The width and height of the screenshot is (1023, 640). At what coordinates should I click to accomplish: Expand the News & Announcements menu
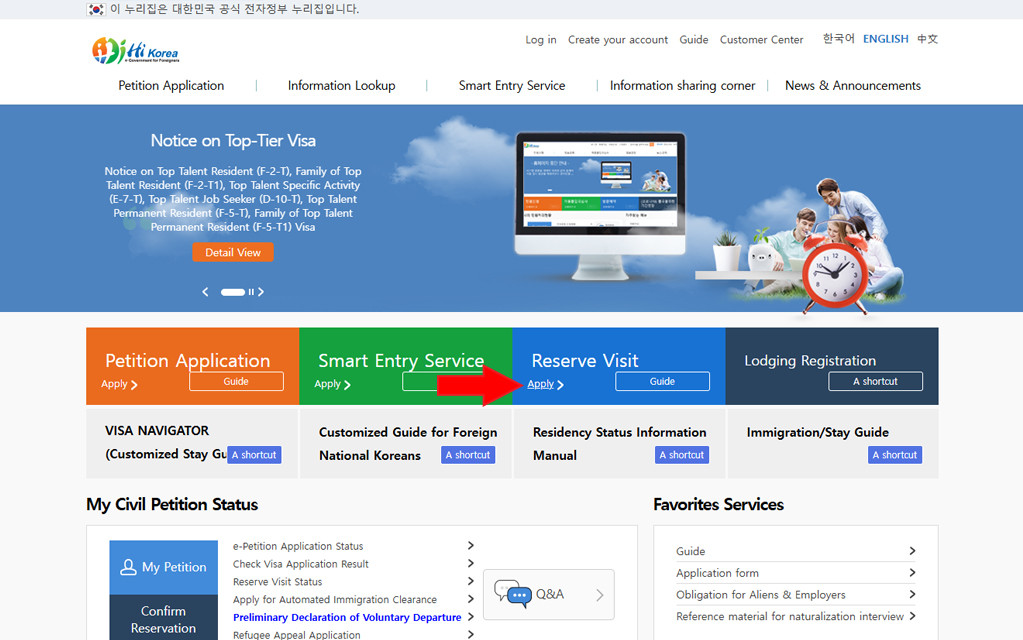pos(852,86)
